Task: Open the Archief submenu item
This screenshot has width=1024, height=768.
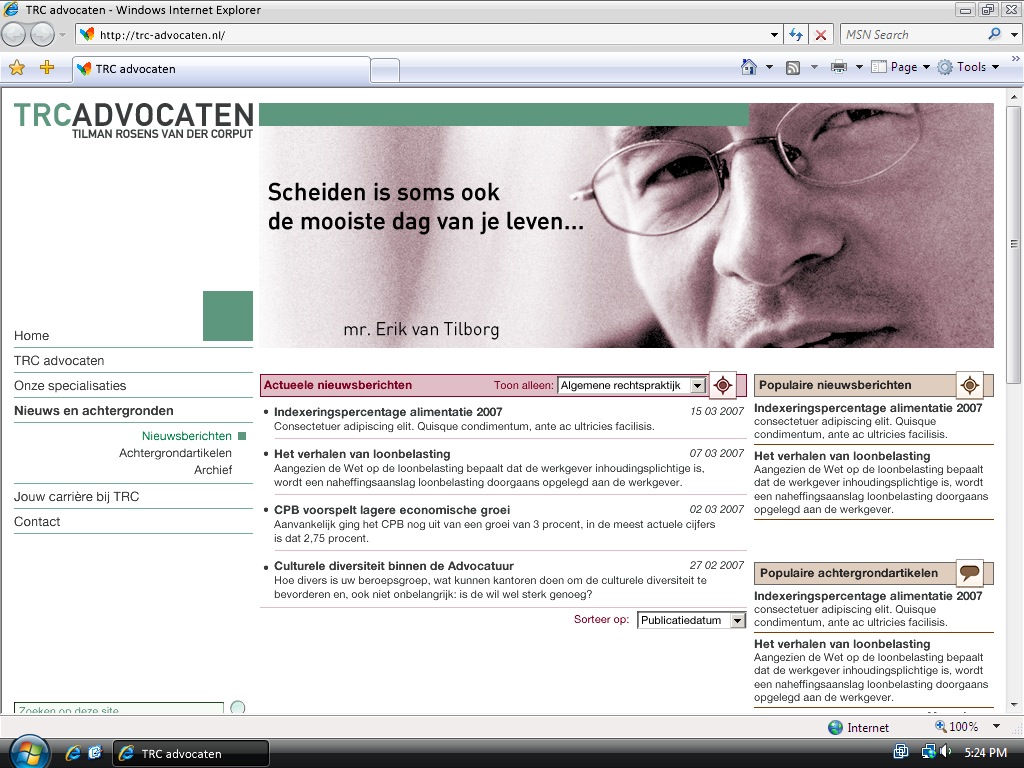Action: [213, 470]
